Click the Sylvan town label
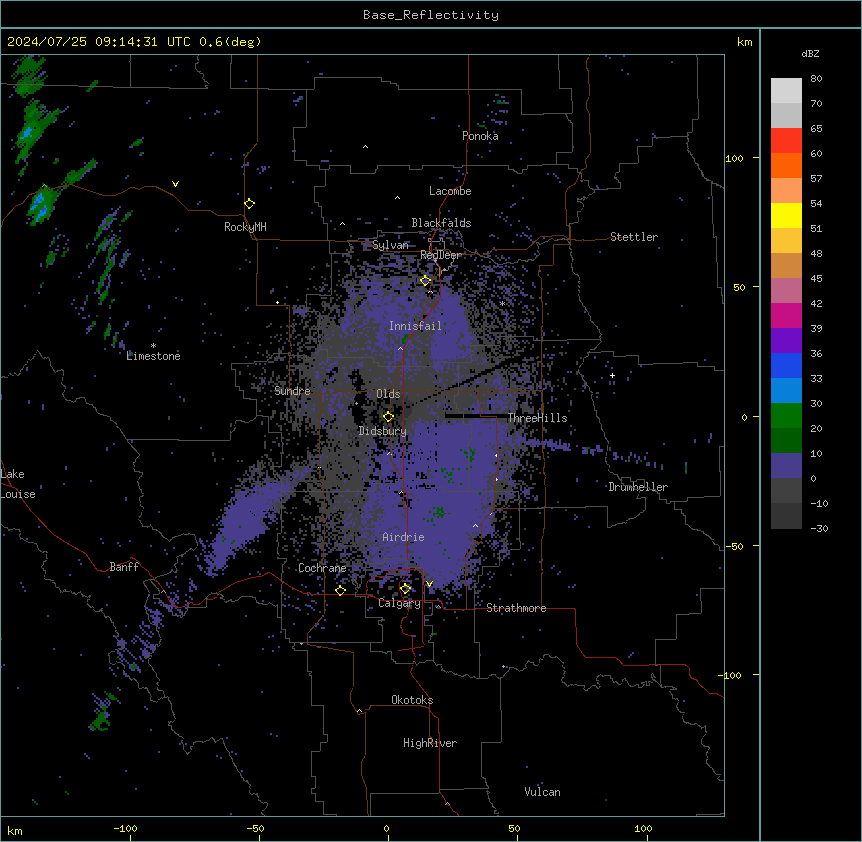Screen dimensions: 862x842 click(x=390, y=245)
